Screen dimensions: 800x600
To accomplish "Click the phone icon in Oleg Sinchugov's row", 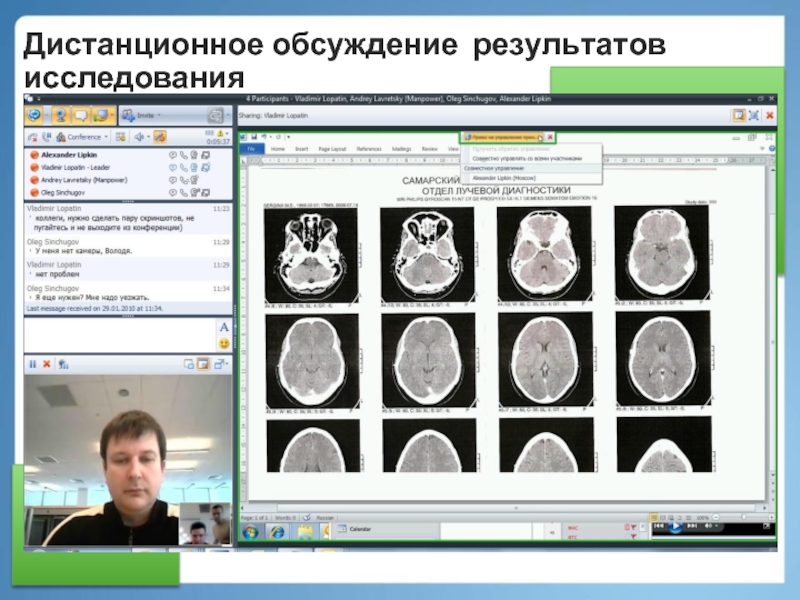I will [184, 193].
